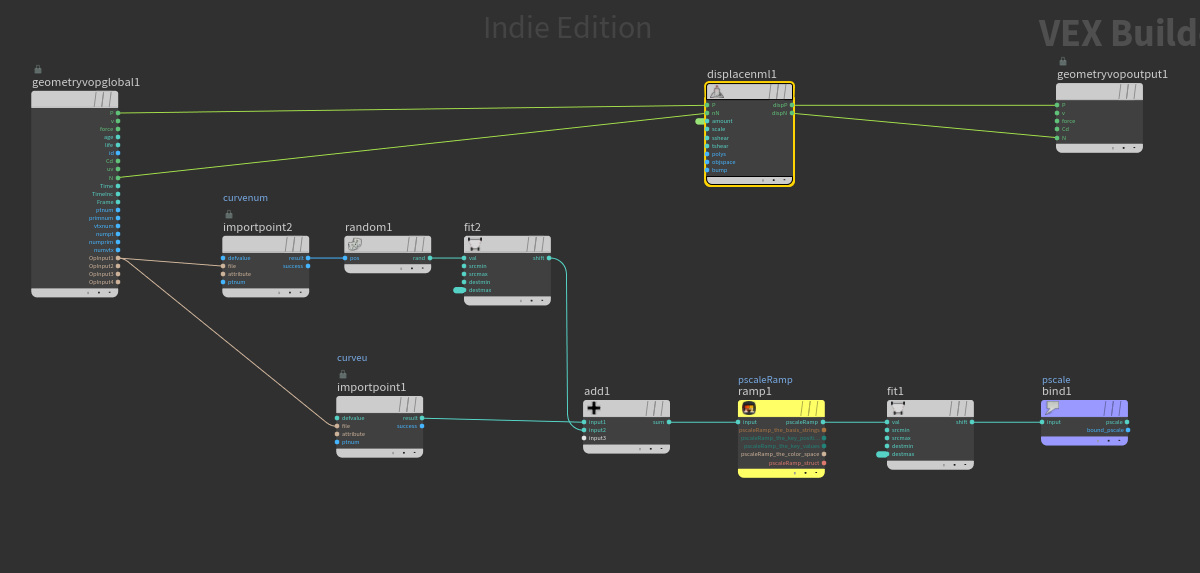This screenshot has width=1200, height=573.
Task: Click N input port on geometryvopoutput1
Action: coord(1057,137)
